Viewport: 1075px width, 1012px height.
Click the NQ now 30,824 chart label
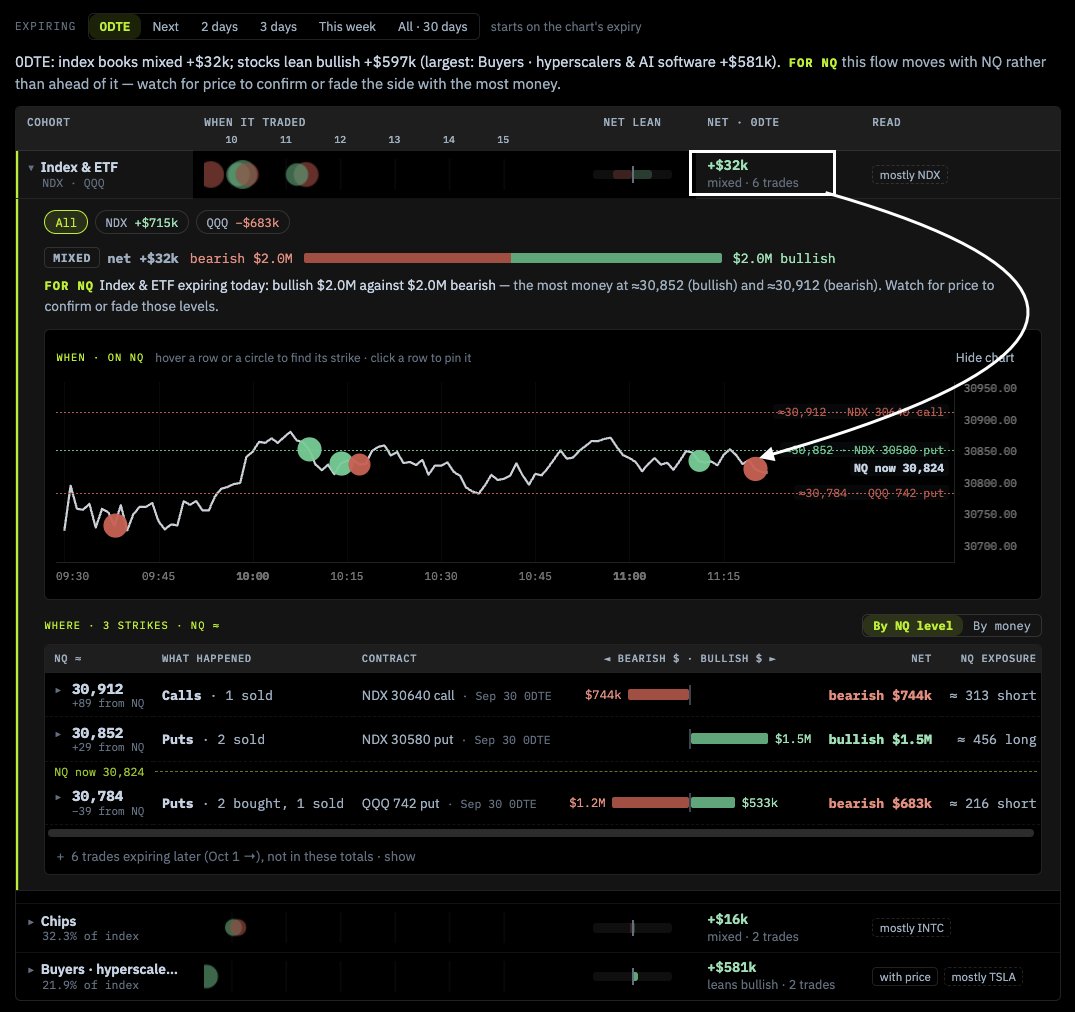pyautogui.click(x=898, y=468)
